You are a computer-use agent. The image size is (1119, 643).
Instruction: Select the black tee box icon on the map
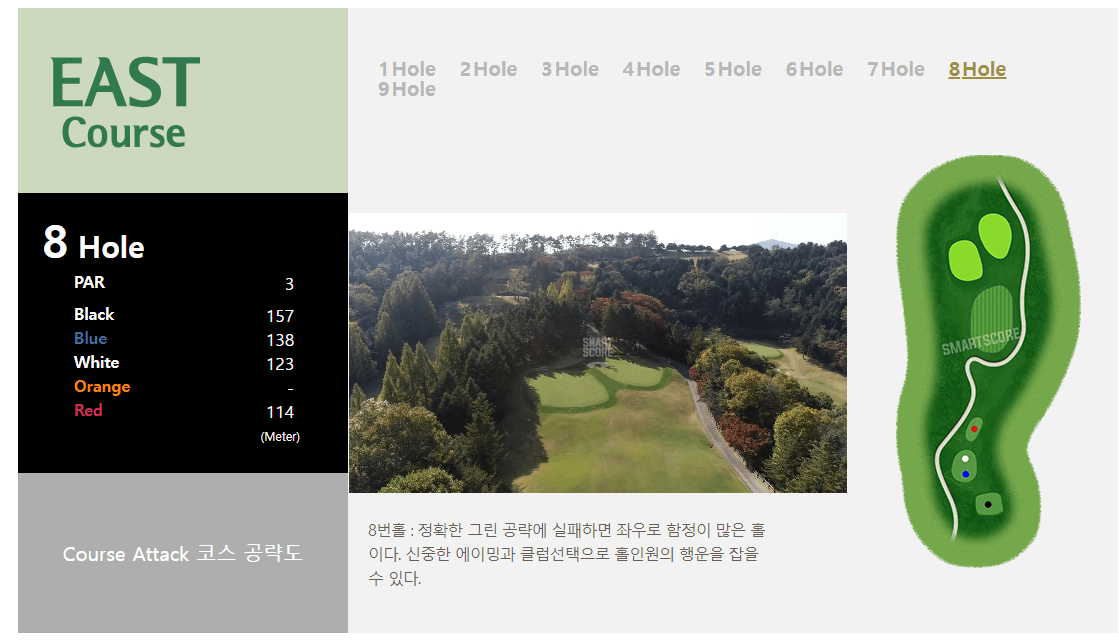click(988, 504)
